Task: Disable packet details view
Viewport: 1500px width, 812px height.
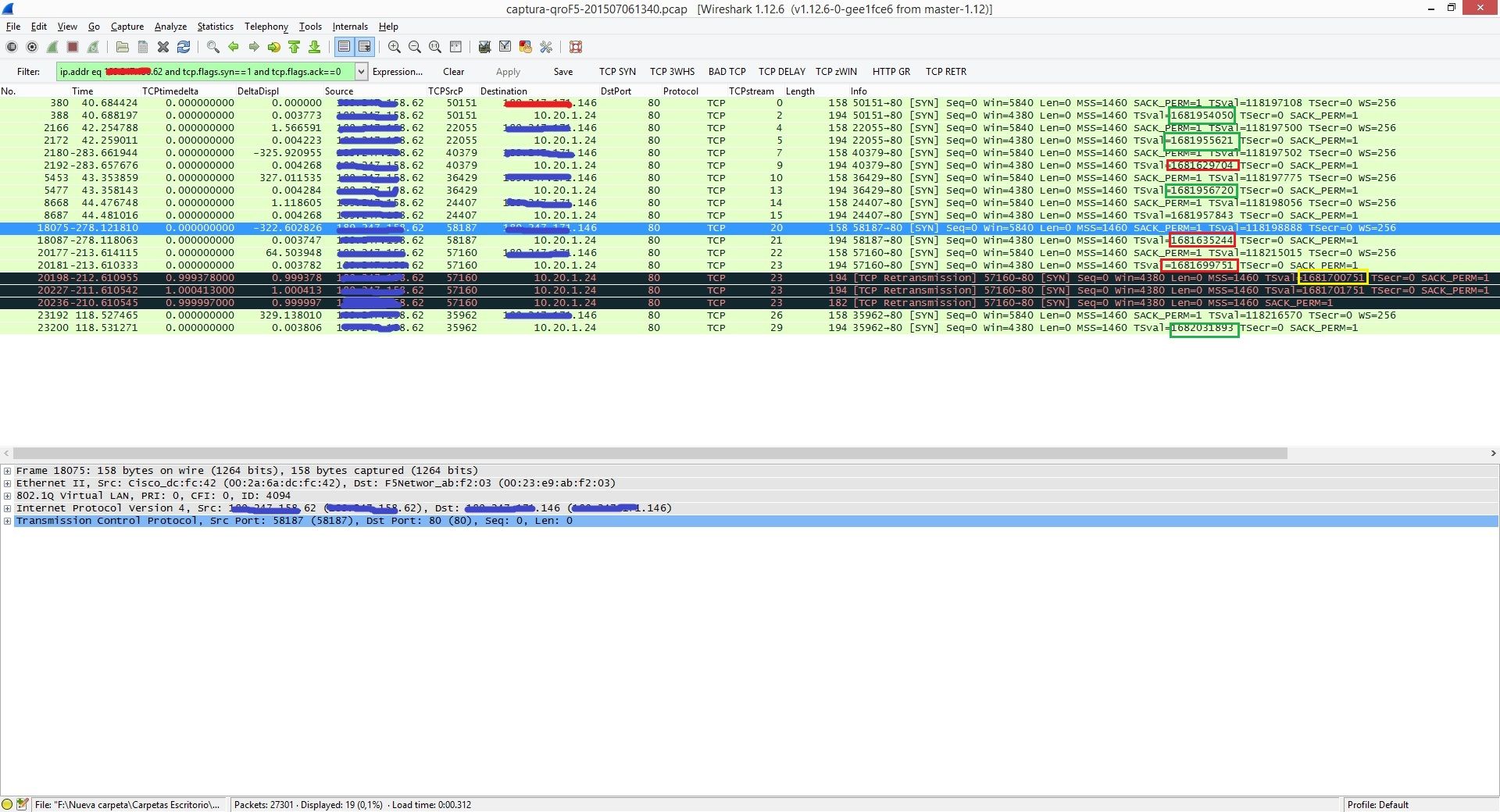Action: [x=66, y=26]
